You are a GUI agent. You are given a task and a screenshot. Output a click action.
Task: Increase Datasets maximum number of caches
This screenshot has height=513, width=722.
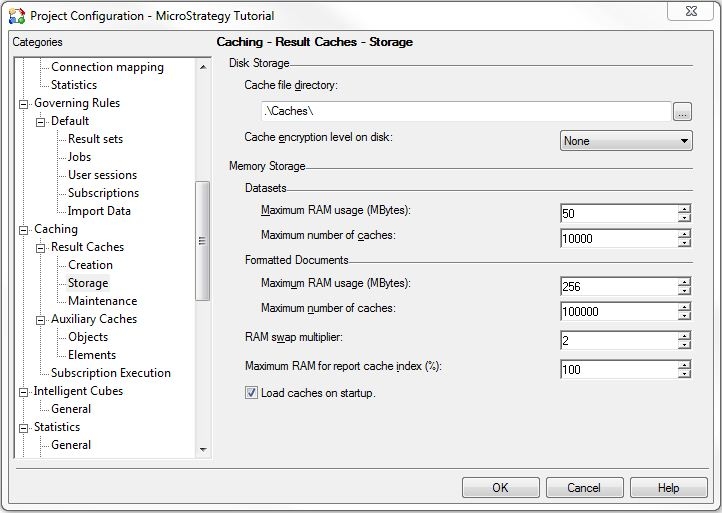pos(684,234)
